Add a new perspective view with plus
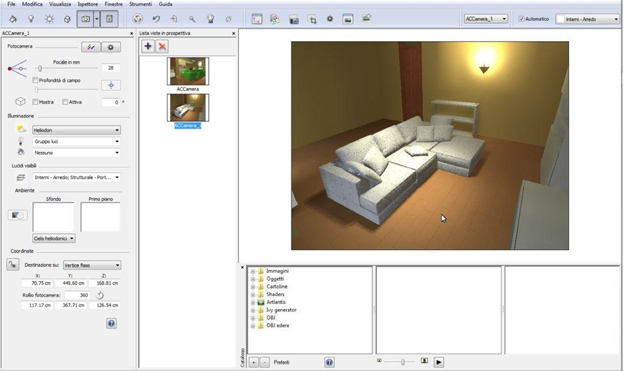 (x=148, y=46)
